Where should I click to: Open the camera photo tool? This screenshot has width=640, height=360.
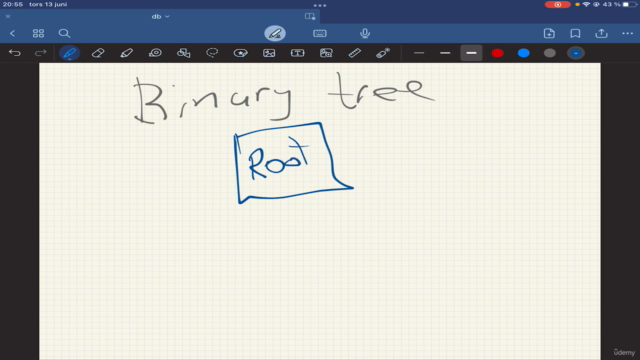326,53
